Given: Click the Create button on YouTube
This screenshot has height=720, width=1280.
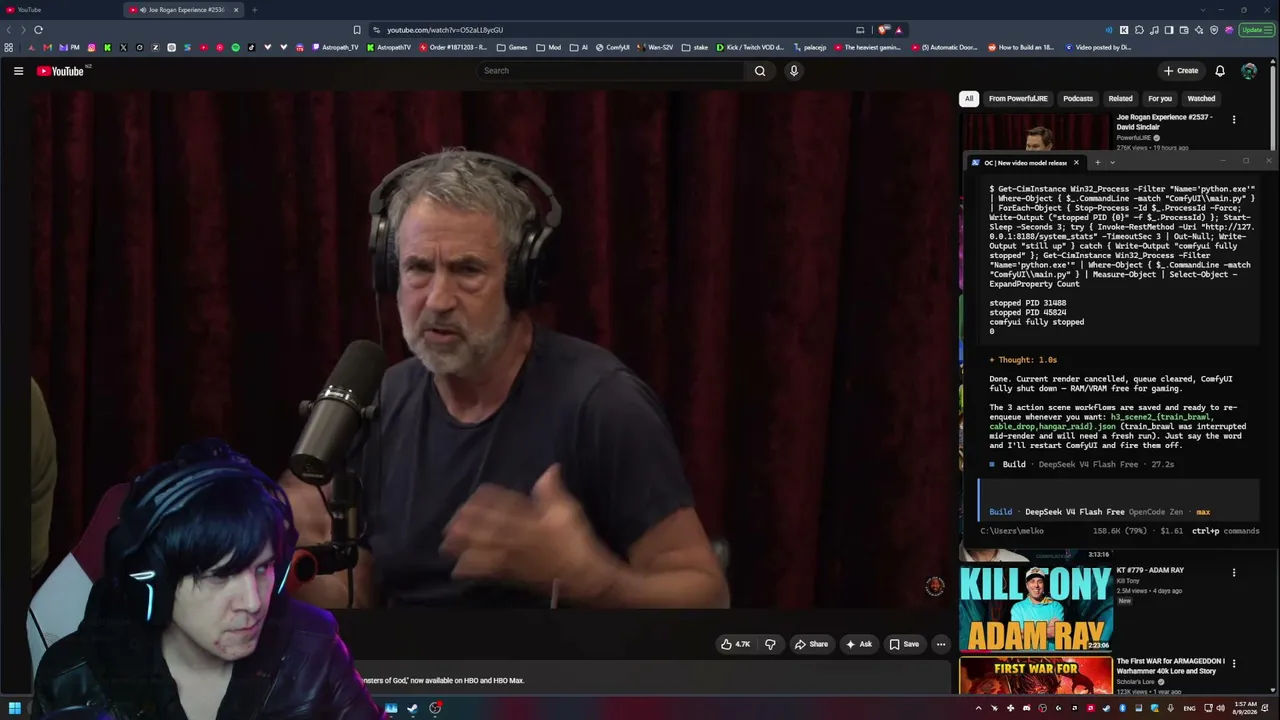Looking at the screenshot, I should coord(1181,71).
